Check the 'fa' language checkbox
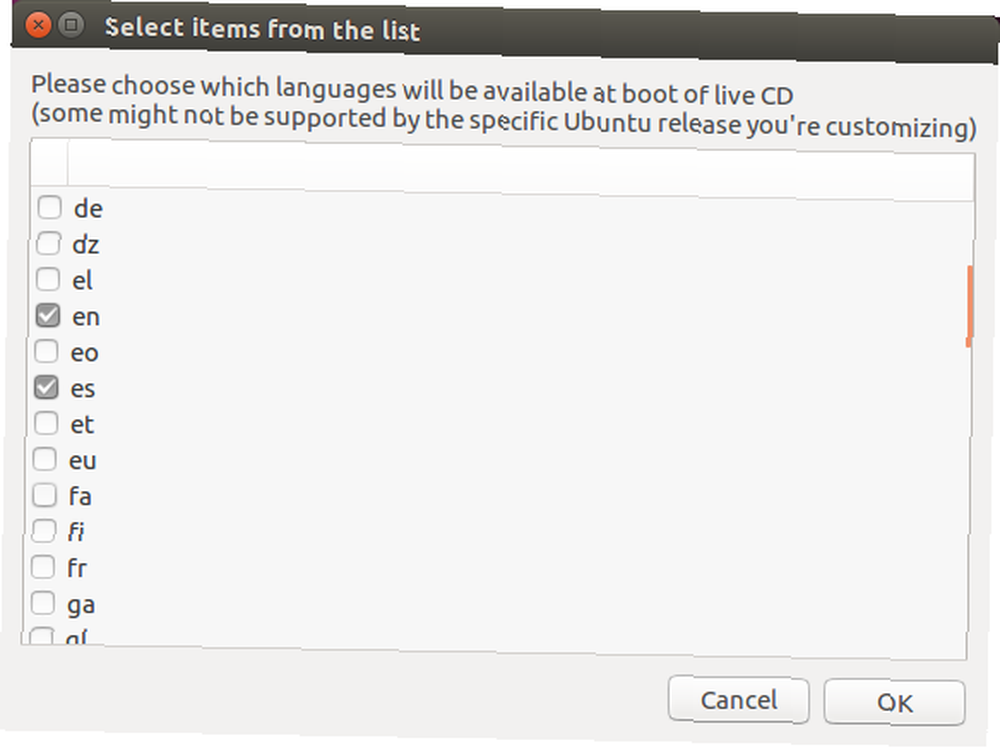This screenshot has width=1000, height=750. pyautogui.click(x=44, y=494)
